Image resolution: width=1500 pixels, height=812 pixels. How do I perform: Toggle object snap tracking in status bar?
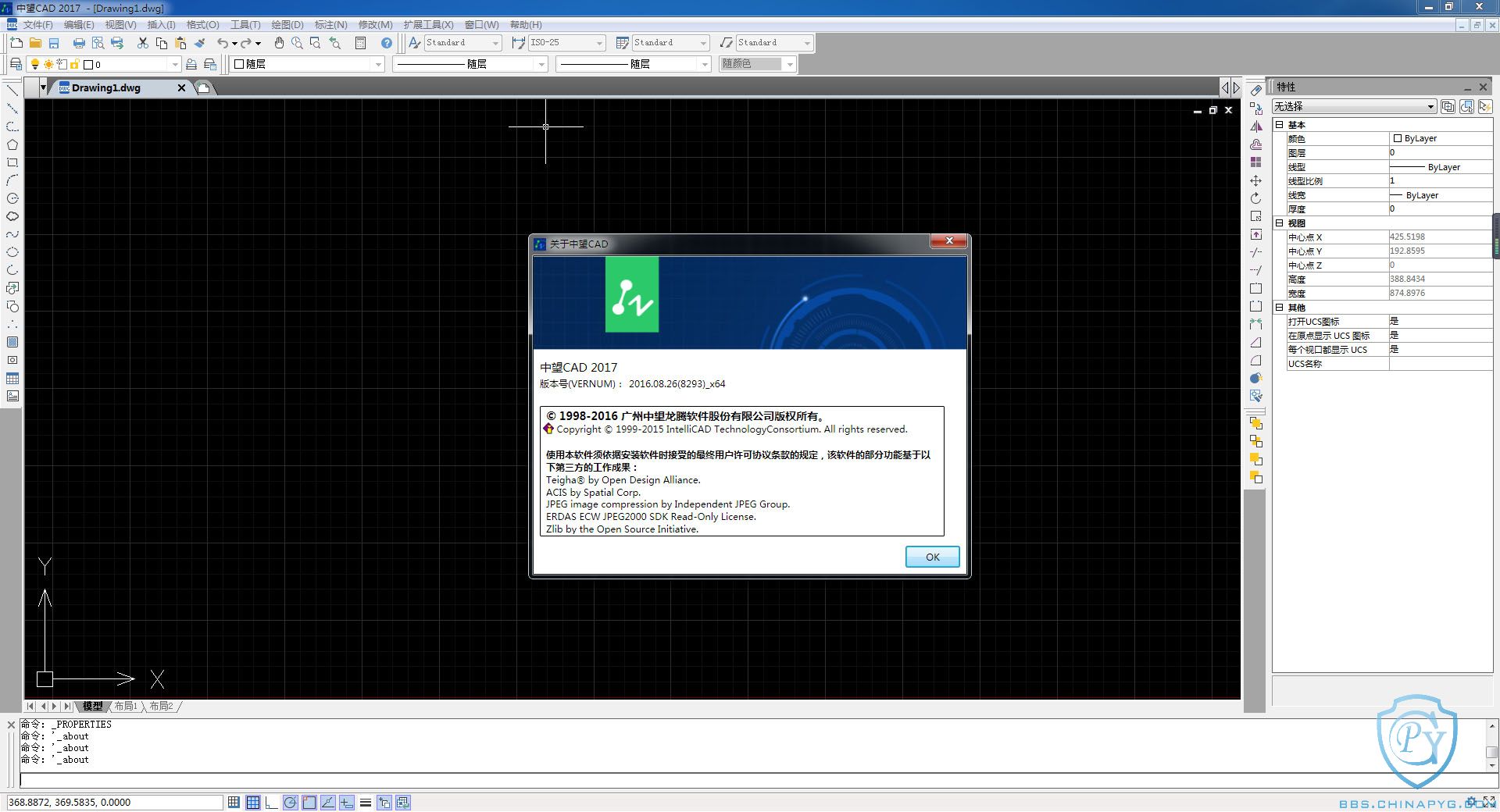pos(328,802)
